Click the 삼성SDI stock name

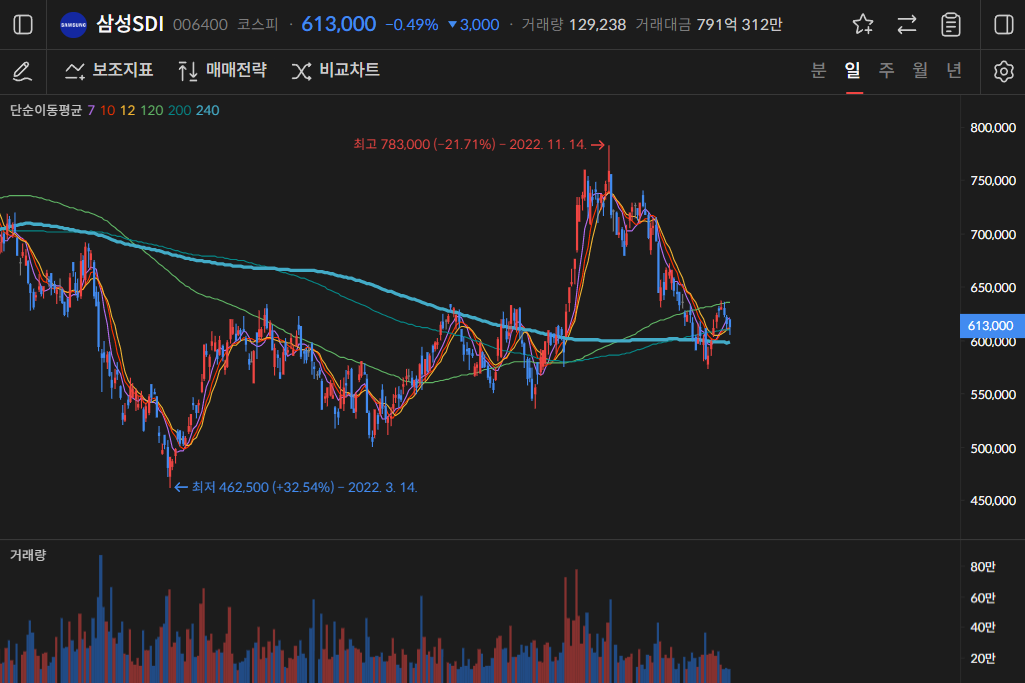[x=129, y=24]
